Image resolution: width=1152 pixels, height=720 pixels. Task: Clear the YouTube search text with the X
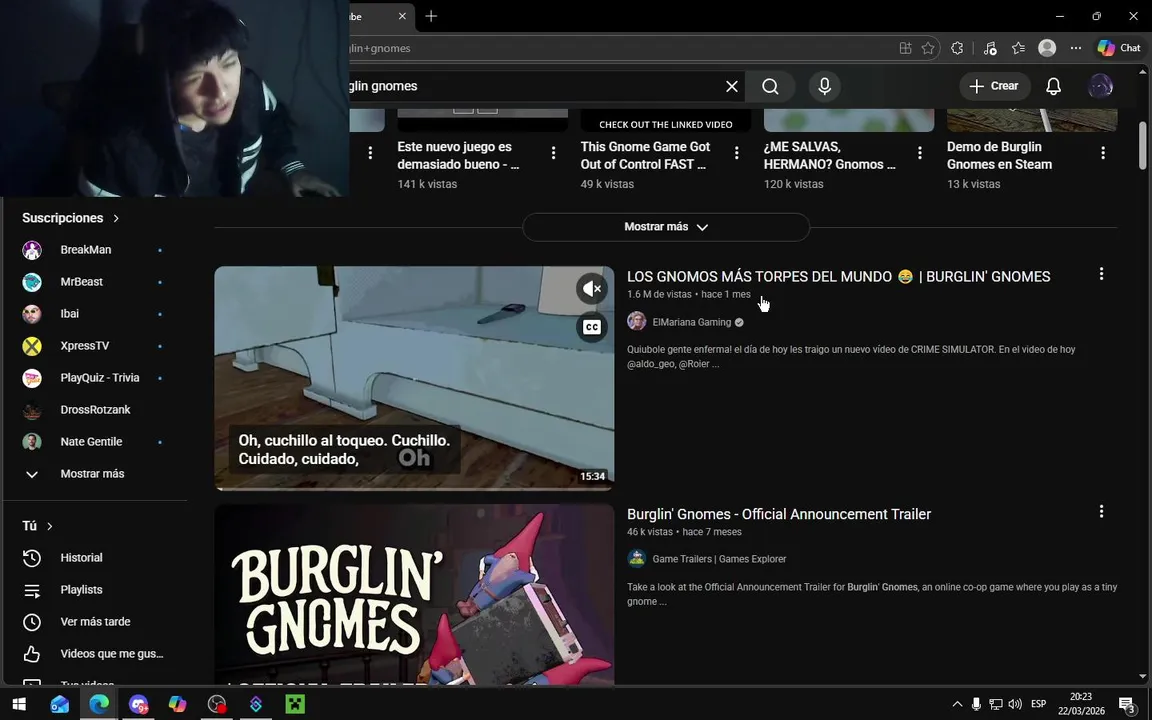coord(732,87)
